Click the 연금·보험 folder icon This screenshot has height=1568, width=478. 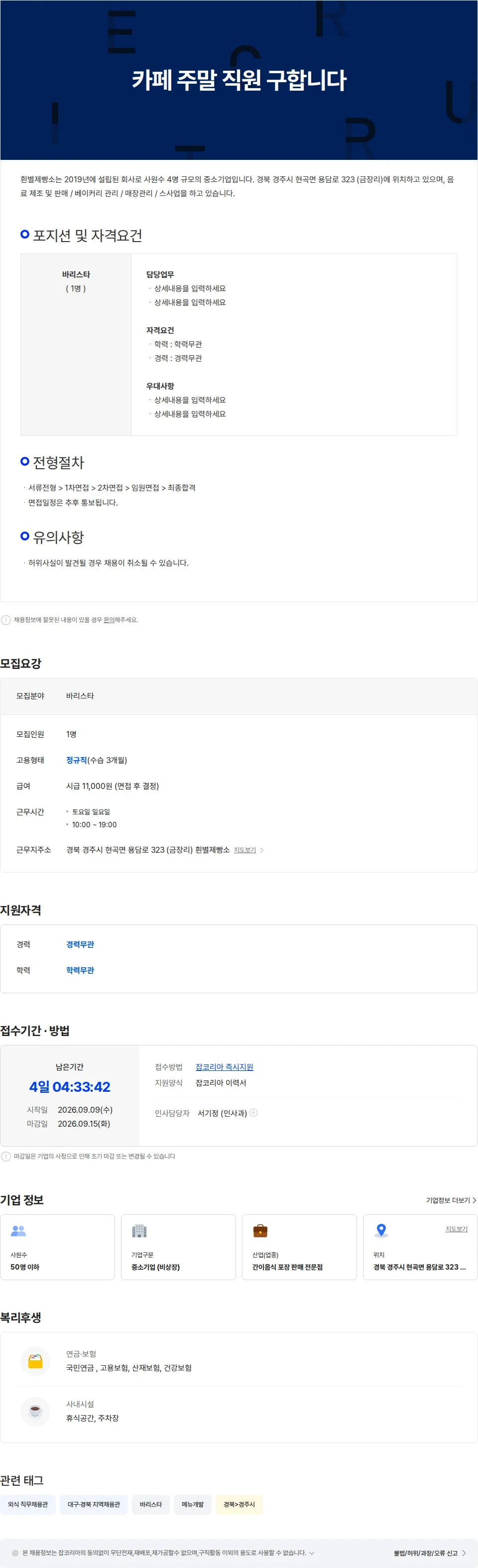pos(35,1362)
